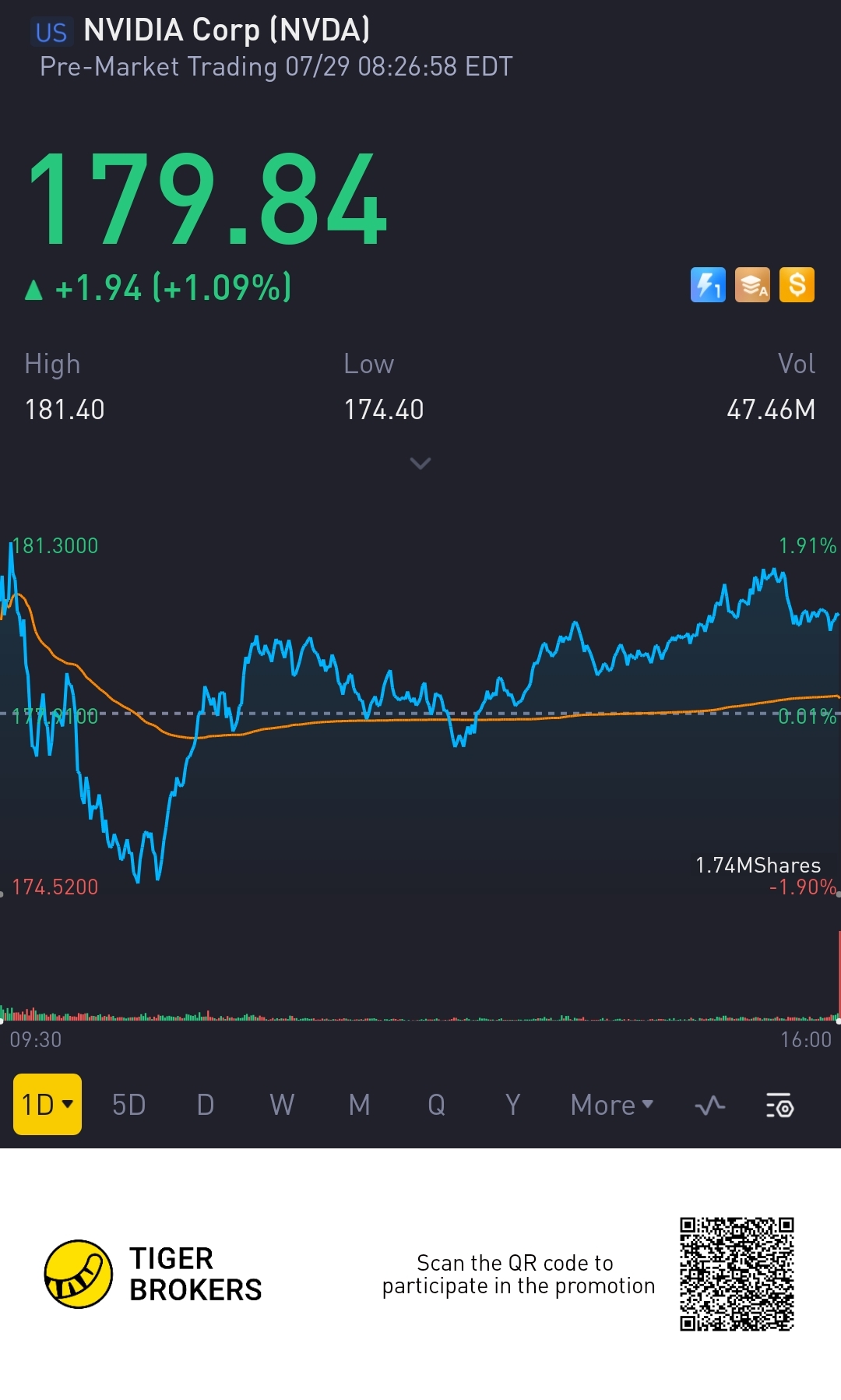
Task: Tap the yellow dollar sign icon
Action: [x=797, y=284]
